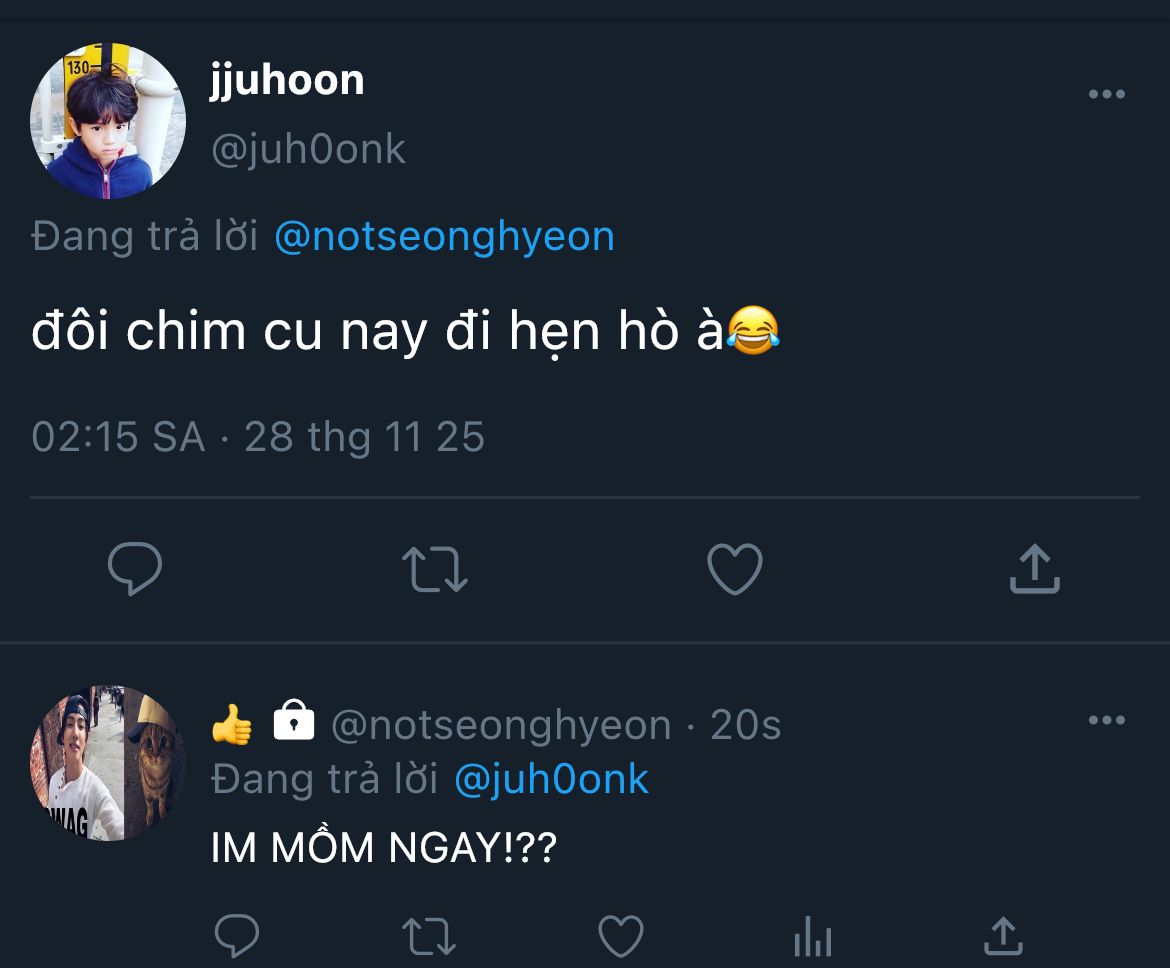The width and height of the screenshot is (1170, 968).
Task: Like jjuhoon's tweet with the heart icon
Action: (735, 568)
